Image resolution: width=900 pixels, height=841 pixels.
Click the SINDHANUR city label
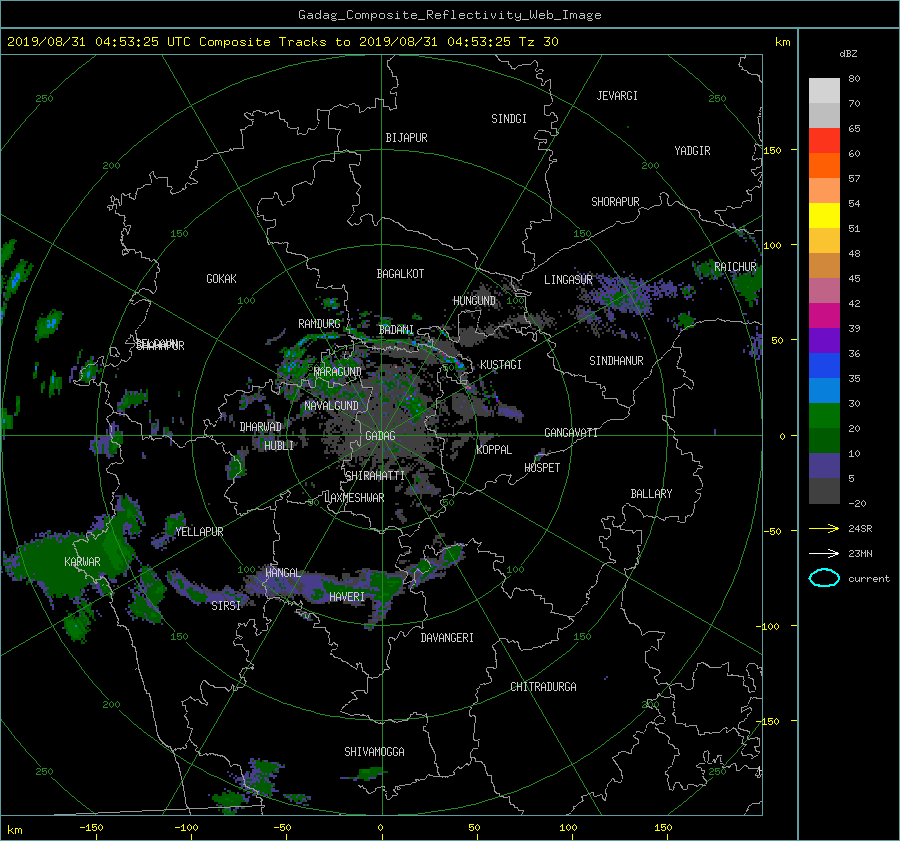point(616,361)
